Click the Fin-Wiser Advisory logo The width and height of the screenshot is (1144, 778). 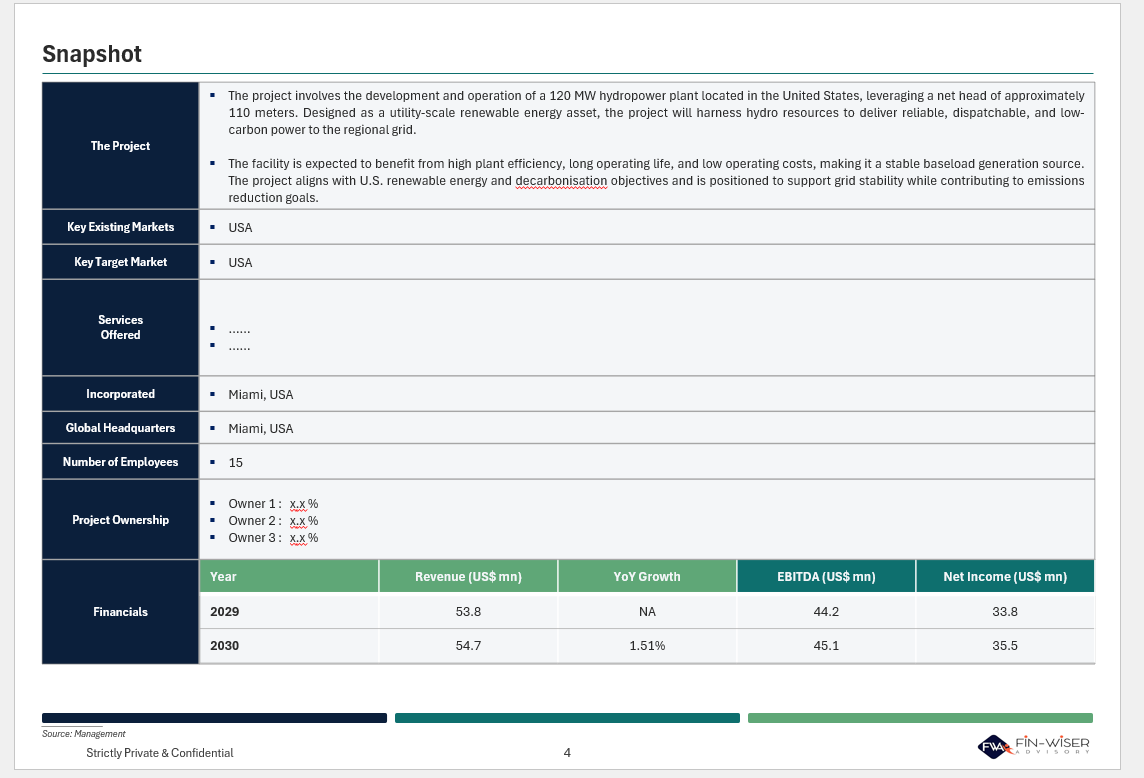[1033, 746]
